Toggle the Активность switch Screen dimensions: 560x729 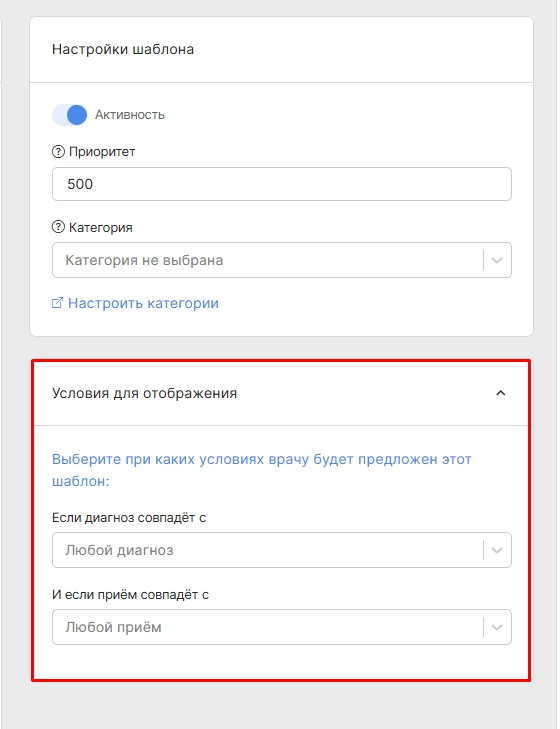click(x=69, y=115)
